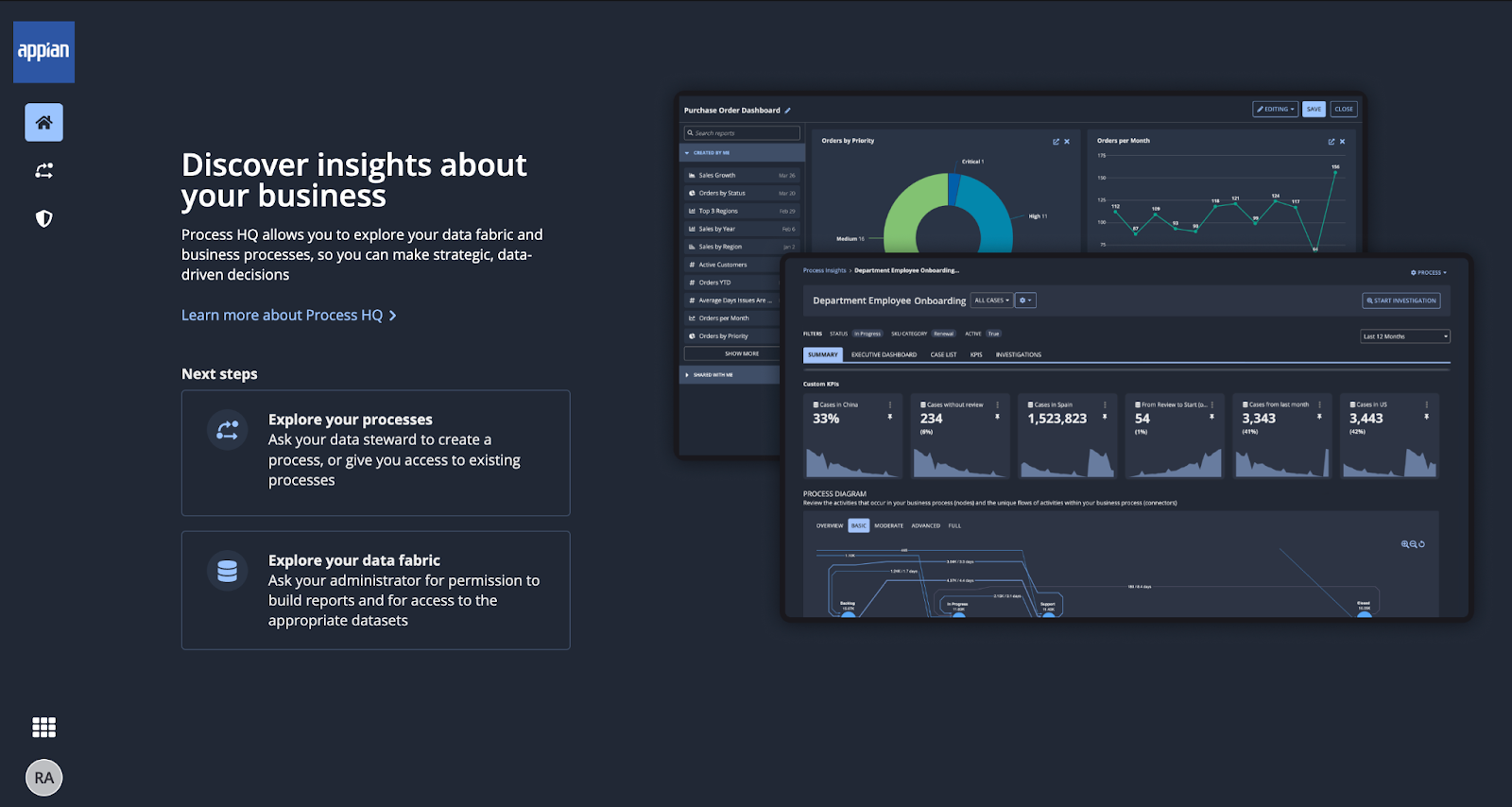Click the chevron beside Learn more link

[x=393, y=316]
